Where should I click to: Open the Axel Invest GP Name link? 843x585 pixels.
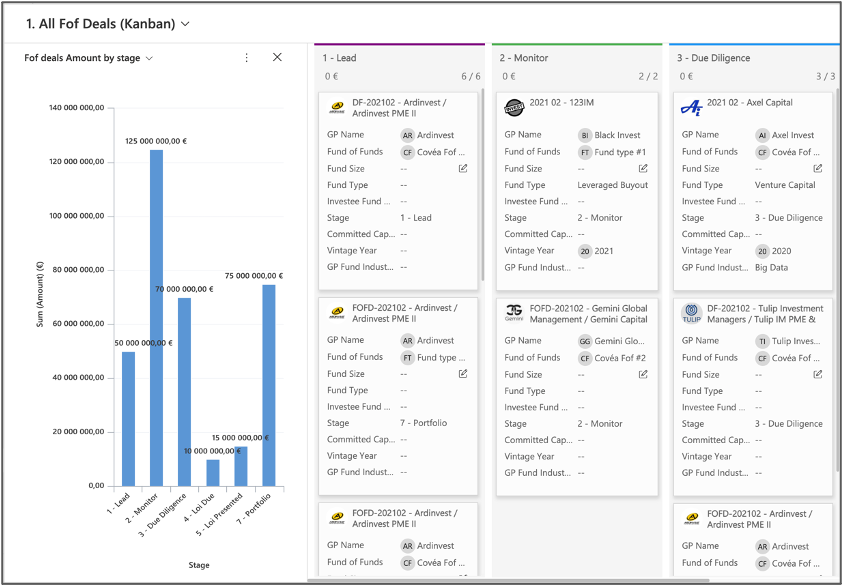pos(793,135)
